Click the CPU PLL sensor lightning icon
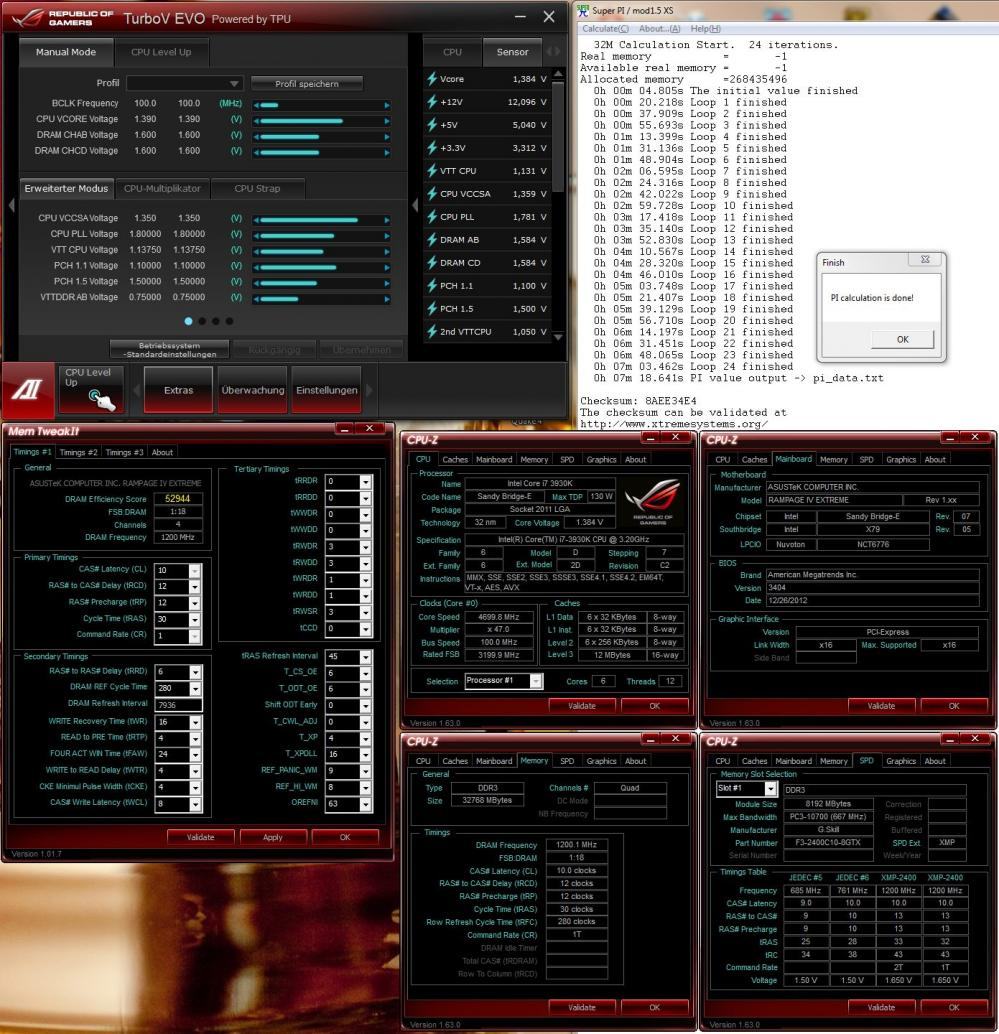Screen dimensions: 999x1034 pyautogui.click(x=432, y=217)
